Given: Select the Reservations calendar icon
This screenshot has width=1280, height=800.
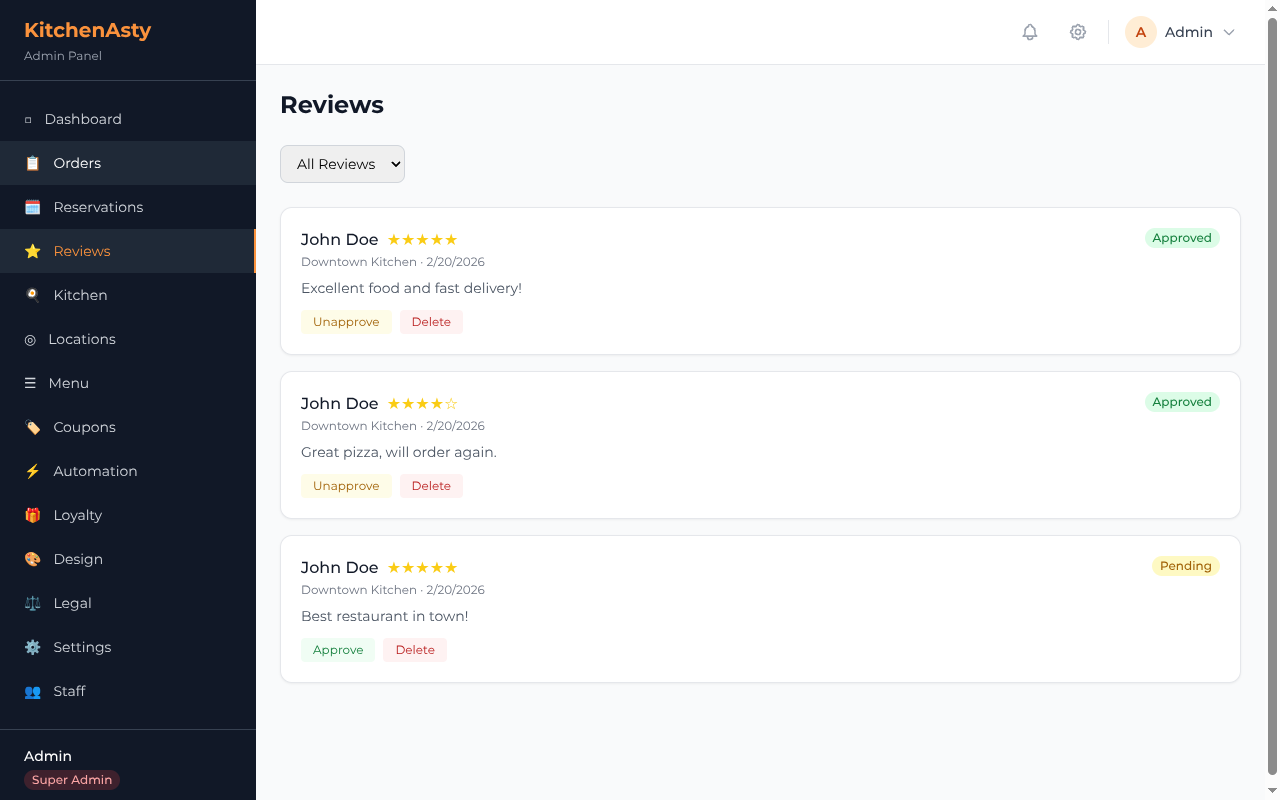Looking at the screenshot, I should point(31,206).
